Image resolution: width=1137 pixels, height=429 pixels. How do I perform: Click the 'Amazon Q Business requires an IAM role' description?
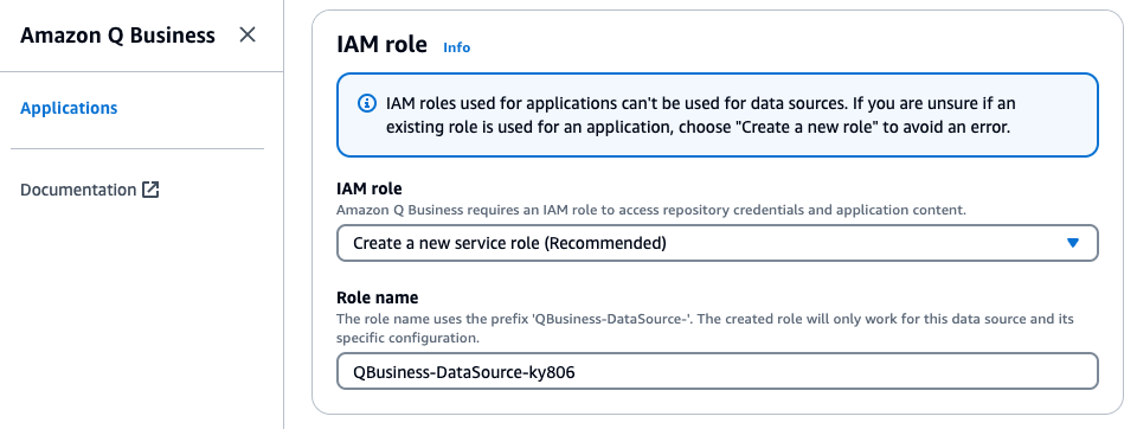point(651,210)
